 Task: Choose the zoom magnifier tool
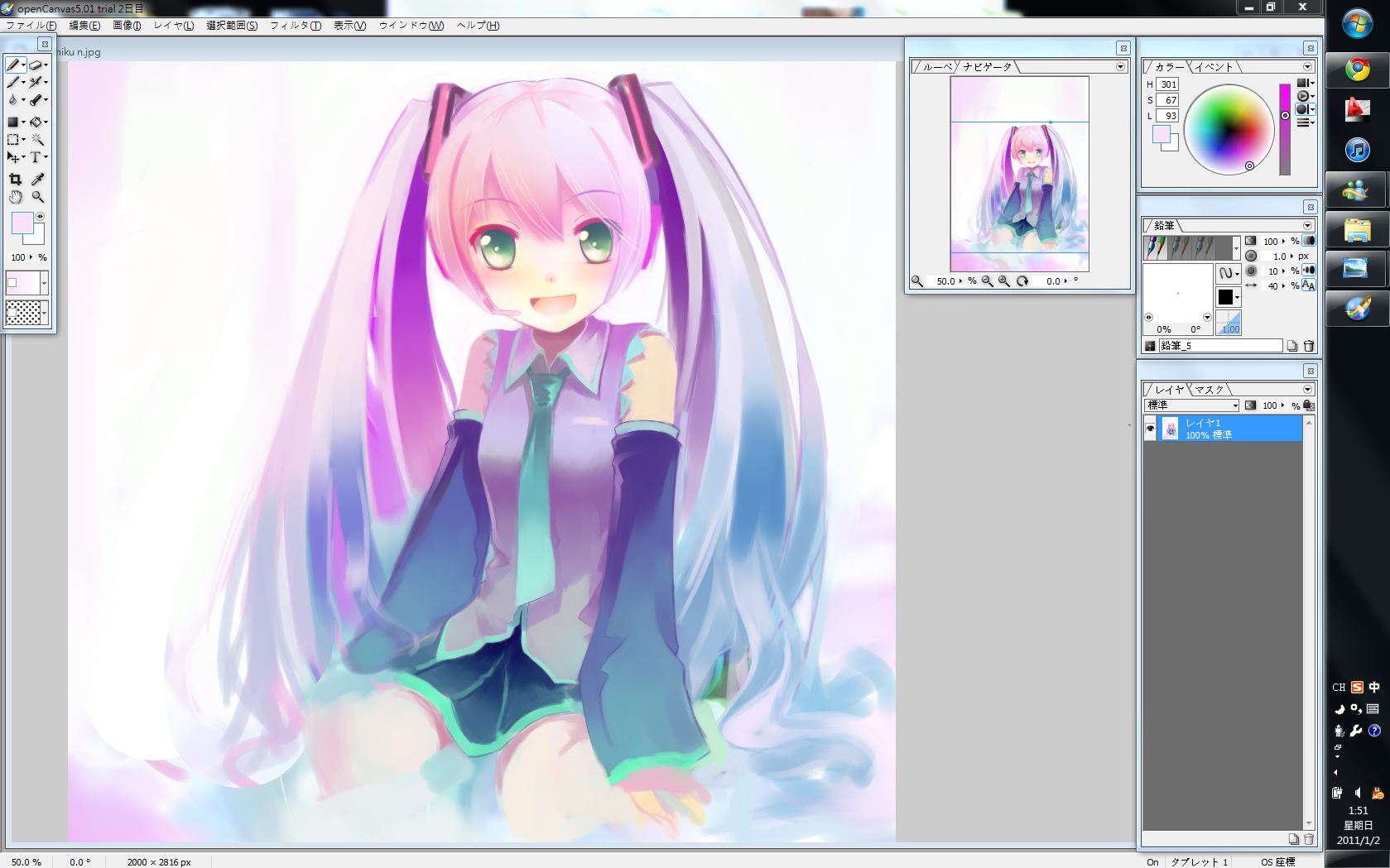coord(37,197)
